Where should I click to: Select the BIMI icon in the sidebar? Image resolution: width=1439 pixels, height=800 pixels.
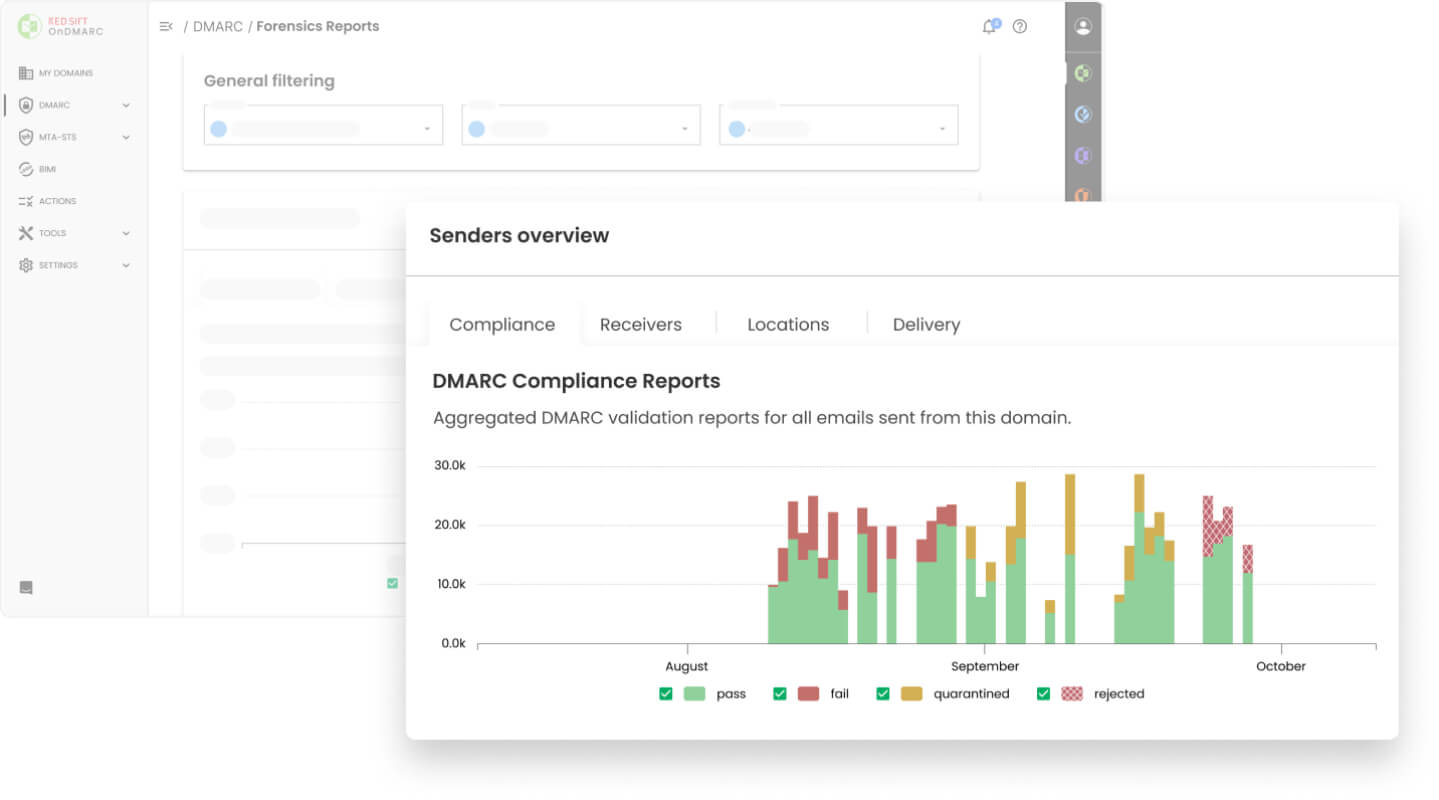26,169
